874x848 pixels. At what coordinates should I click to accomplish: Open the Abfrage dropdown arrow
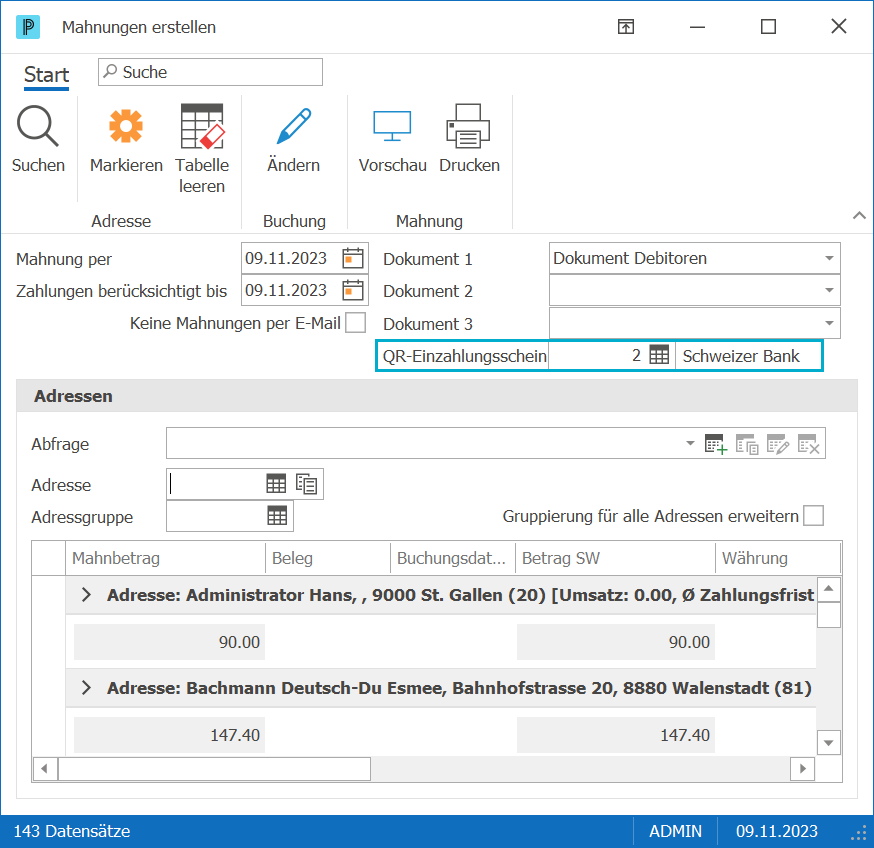[x=690, y=444]
